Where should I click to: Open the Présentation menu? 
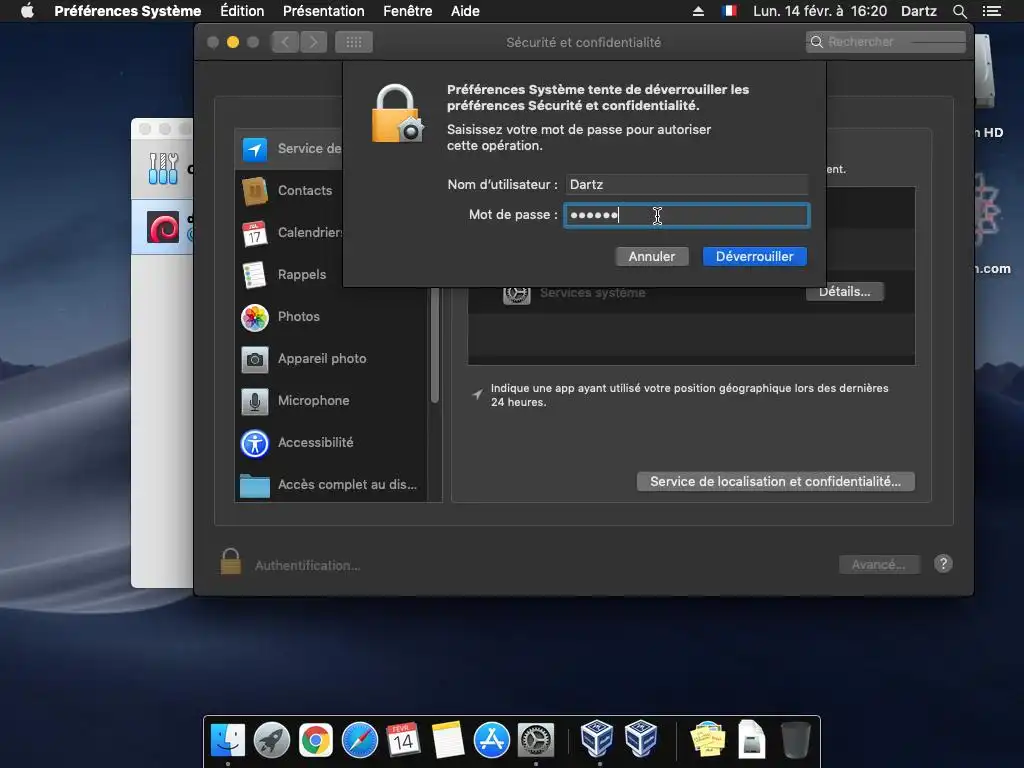coord(324,11)
